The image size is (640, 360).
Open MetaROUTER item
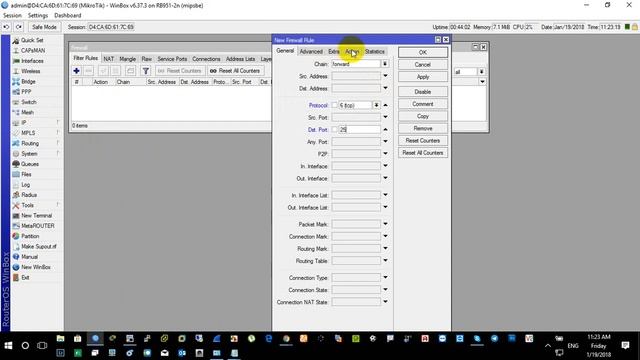click(38, 226)
